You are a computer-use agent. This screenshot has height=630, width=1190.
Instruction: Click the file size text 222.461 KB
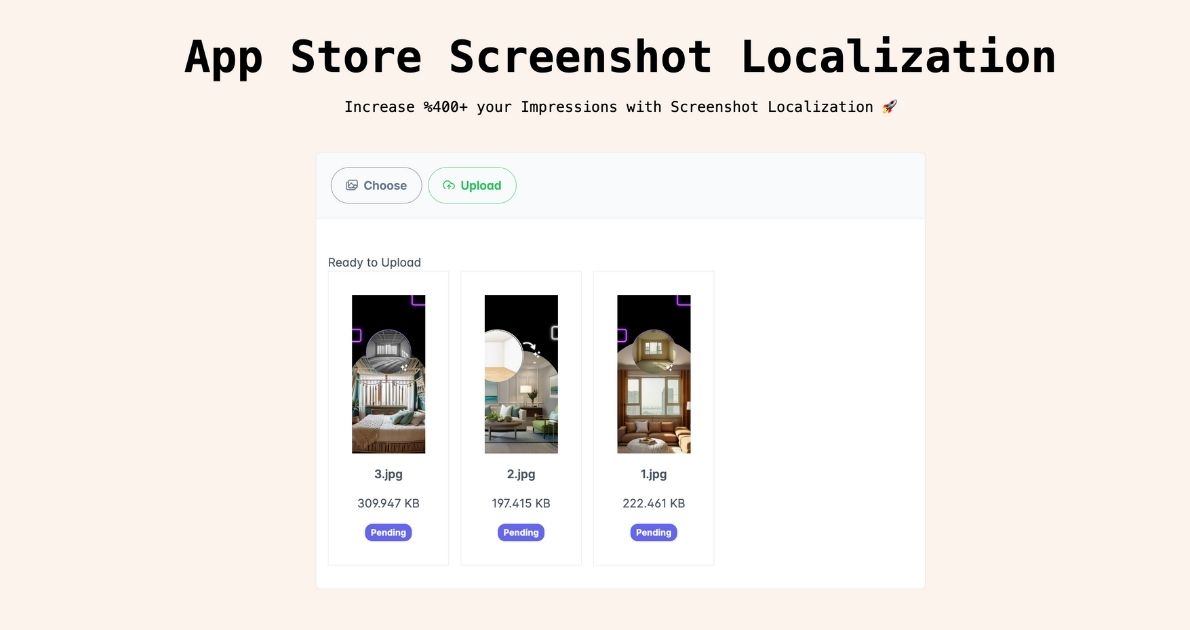tap(653, 503)
